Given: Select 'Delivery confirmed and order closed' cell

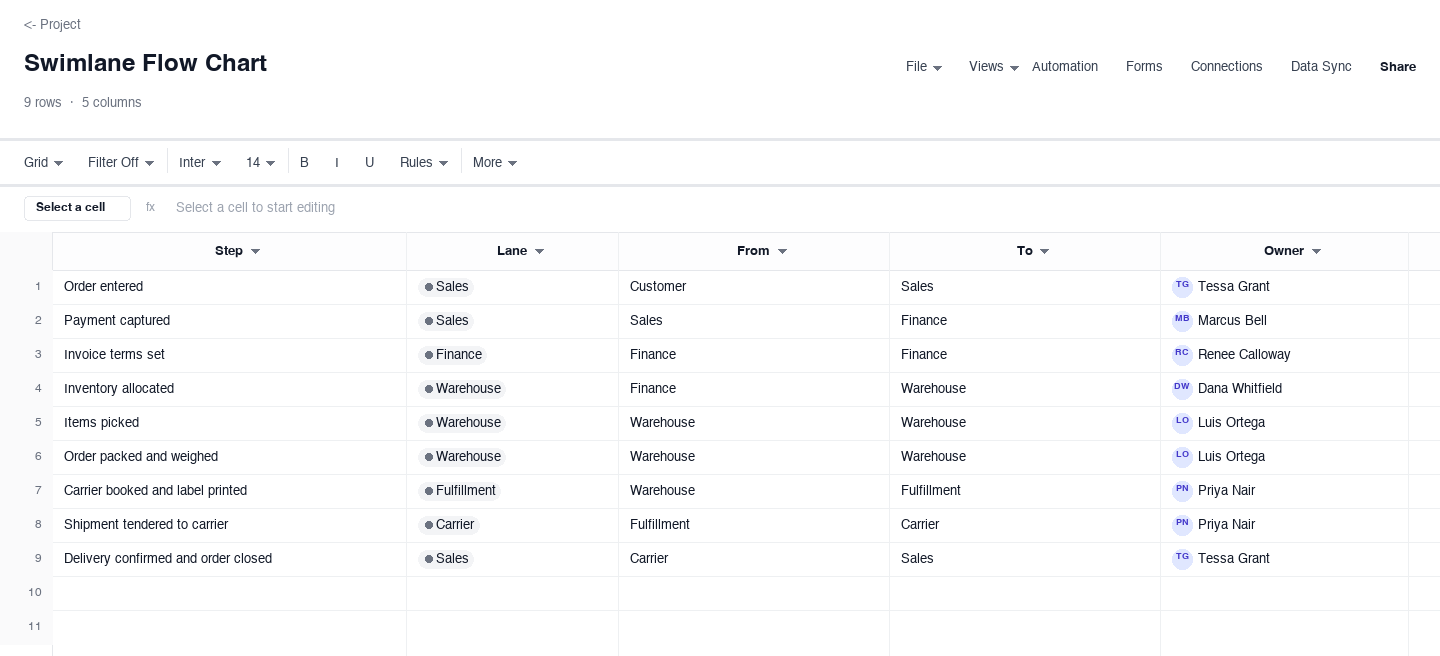Looking at the screenshot, I should point(229,559).
